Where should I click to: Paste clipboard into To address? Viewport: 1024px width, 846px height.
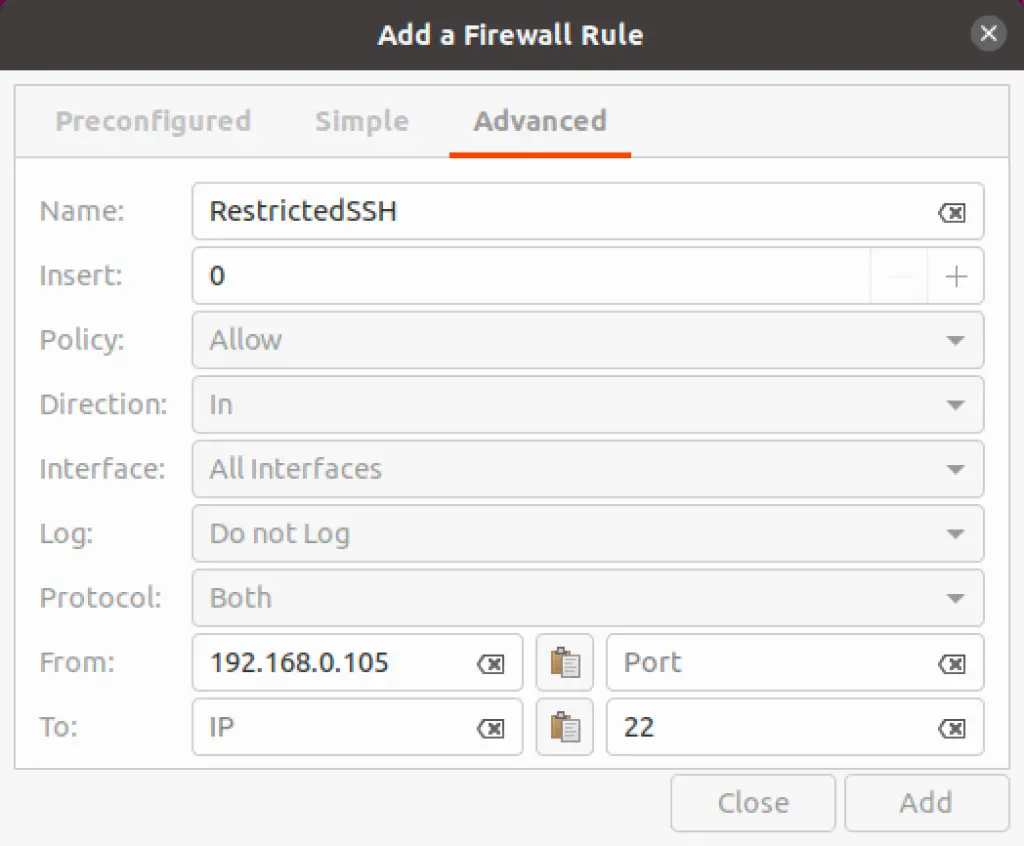(x=565, y=727)
